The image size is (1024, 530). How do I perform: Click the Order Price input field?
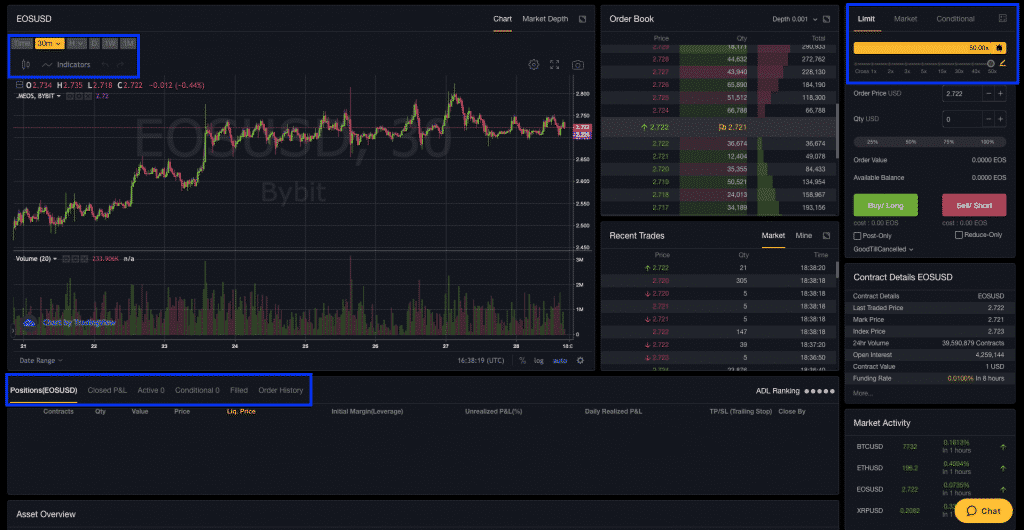point(962,94)
